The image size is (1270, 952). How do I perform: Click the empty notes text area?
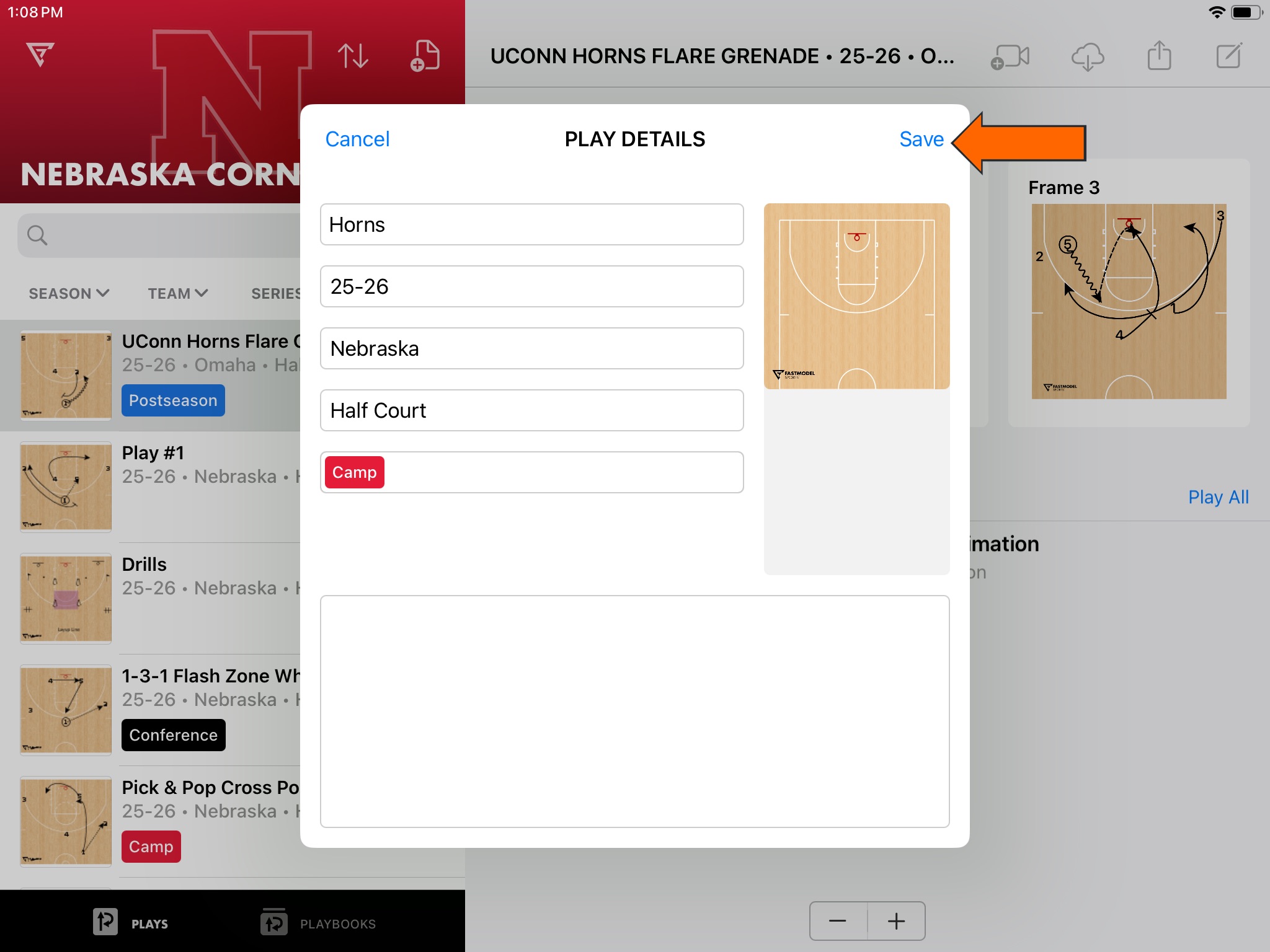click(x=635, y=712)
